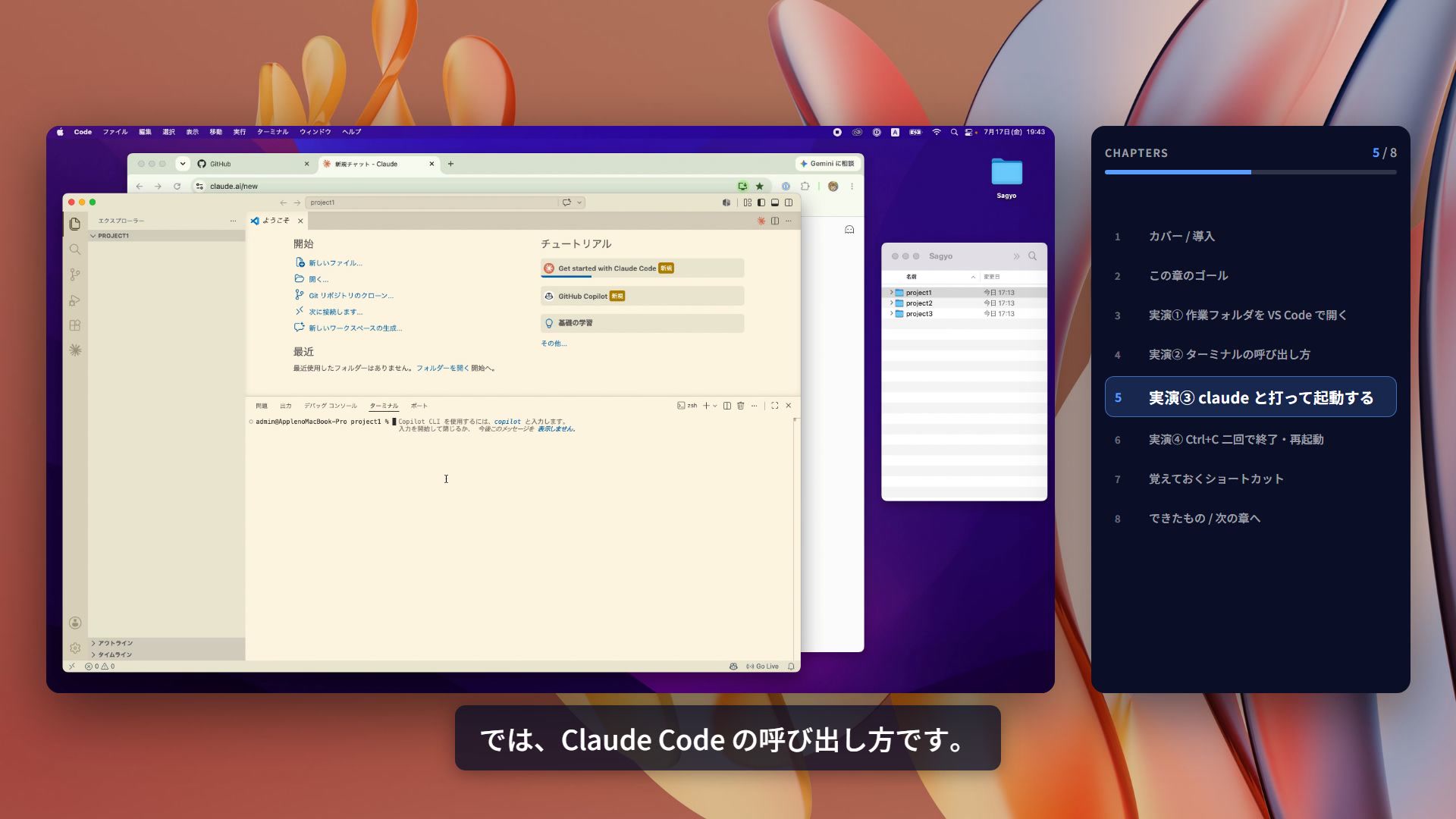Kill the terminal with the trash icon
1456x819 pixels.
coord(740,406)
